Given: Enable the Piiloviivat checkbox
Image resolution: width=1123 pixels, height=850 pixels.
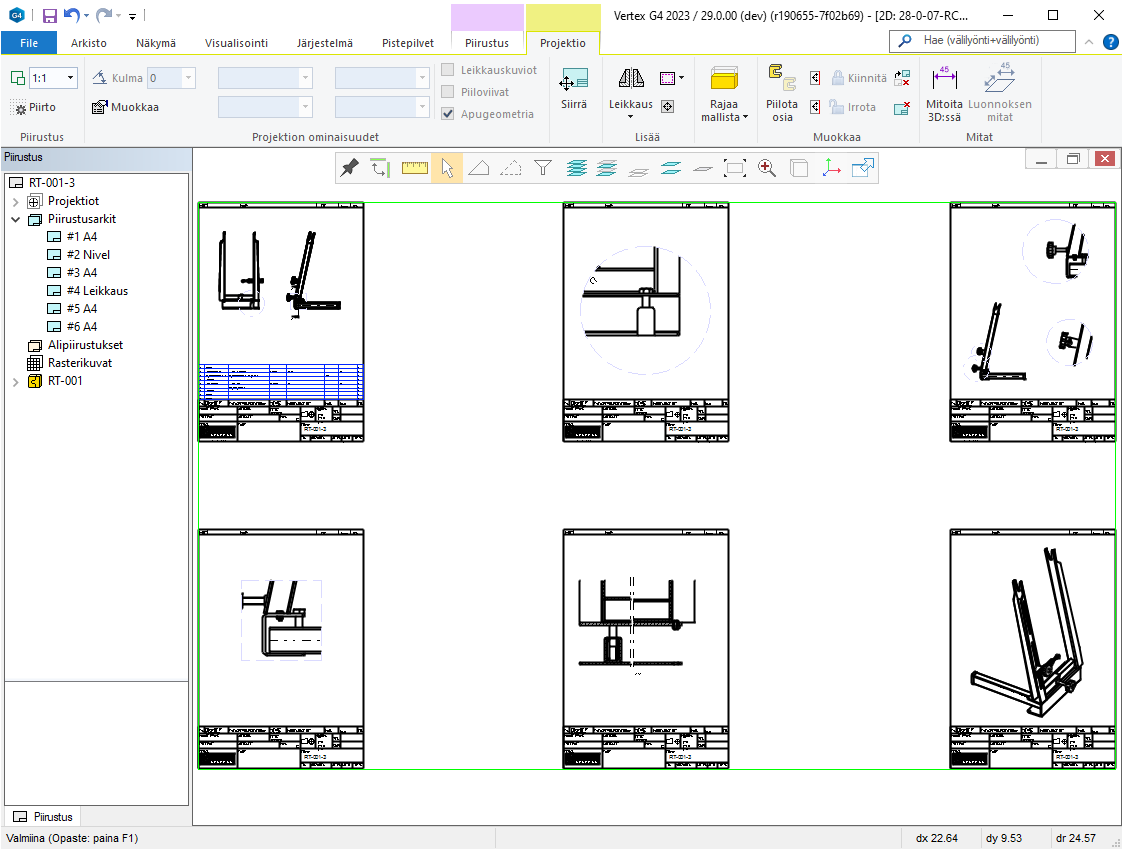Looking at the screenshot, I should [448, 92].
